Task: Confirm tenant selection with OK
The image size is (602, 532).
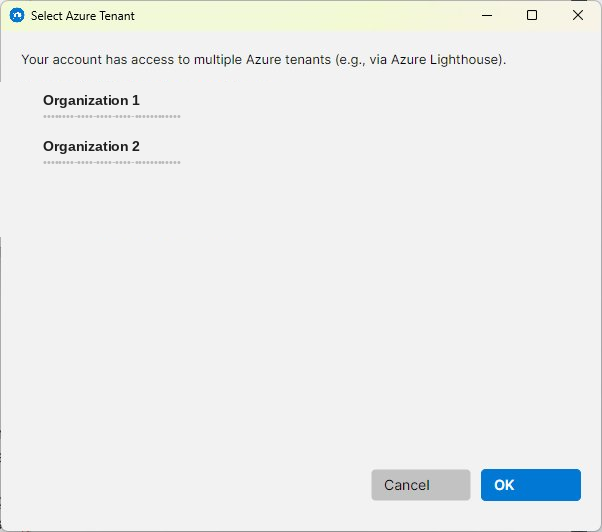Action: (531, 485)
